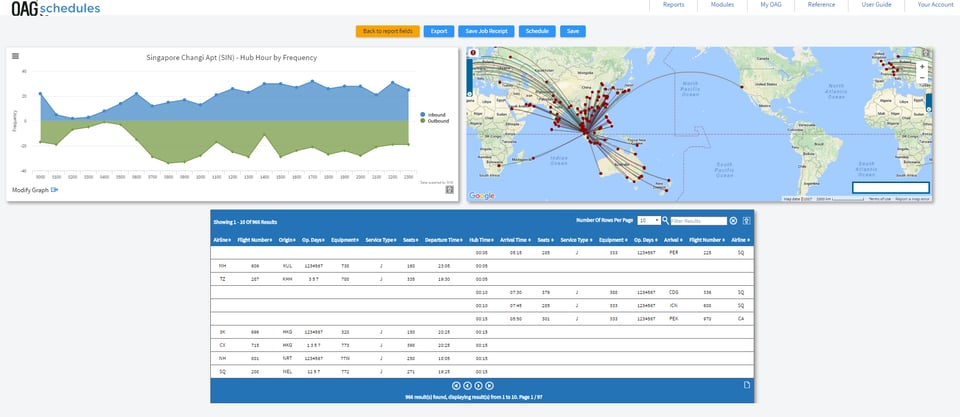Open the Reports menu
Viewport: 960px width, 417px height.
[673, 5]
